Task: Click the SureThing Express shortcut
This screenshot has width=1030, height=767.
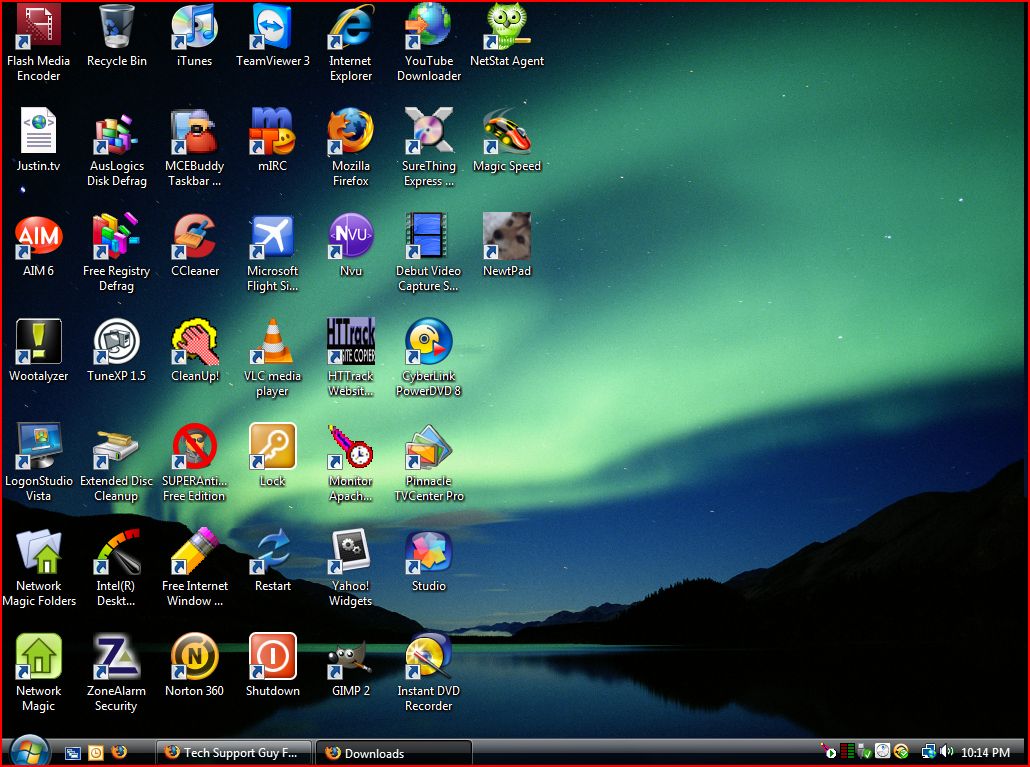Action: click(428, 131)
